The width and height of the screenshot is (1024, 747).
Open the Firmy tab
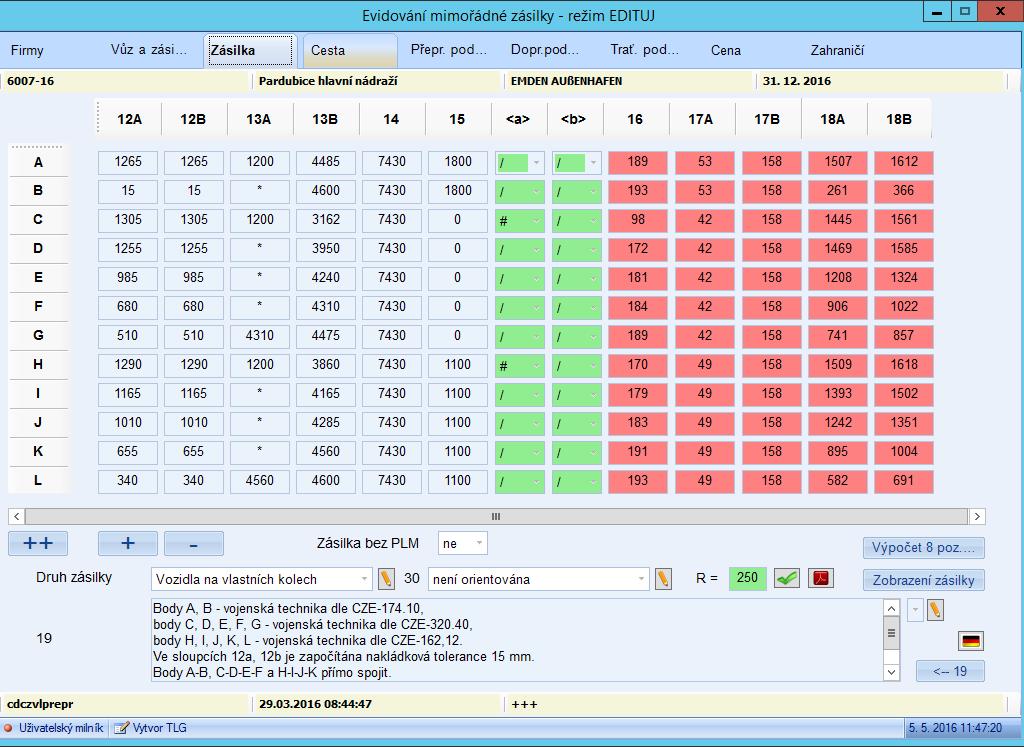click(x=27, y=50)
